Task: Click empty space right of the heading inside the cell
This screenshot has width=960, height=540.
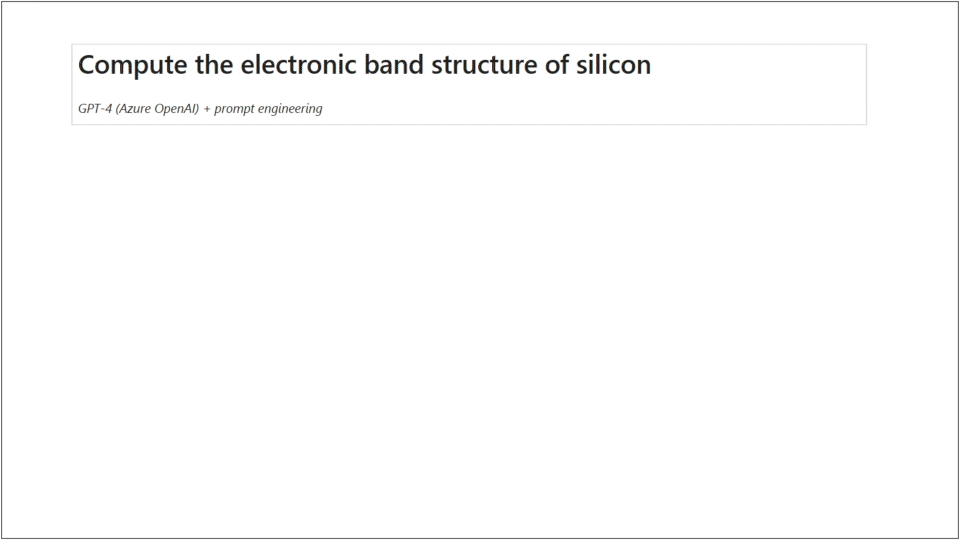Action: [x=760, y=65]
